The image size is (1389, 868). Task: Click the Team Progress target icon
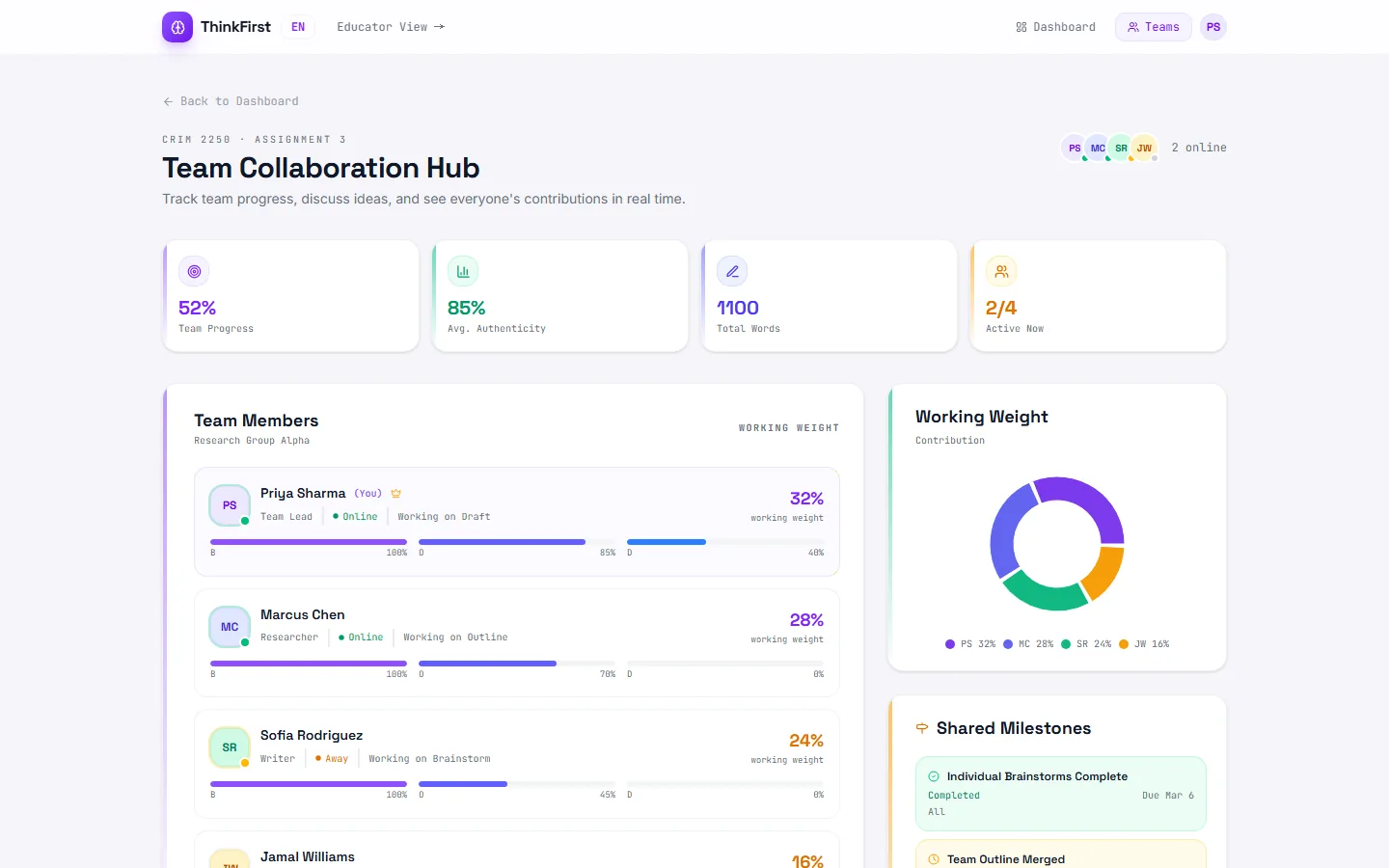[194, 272]
